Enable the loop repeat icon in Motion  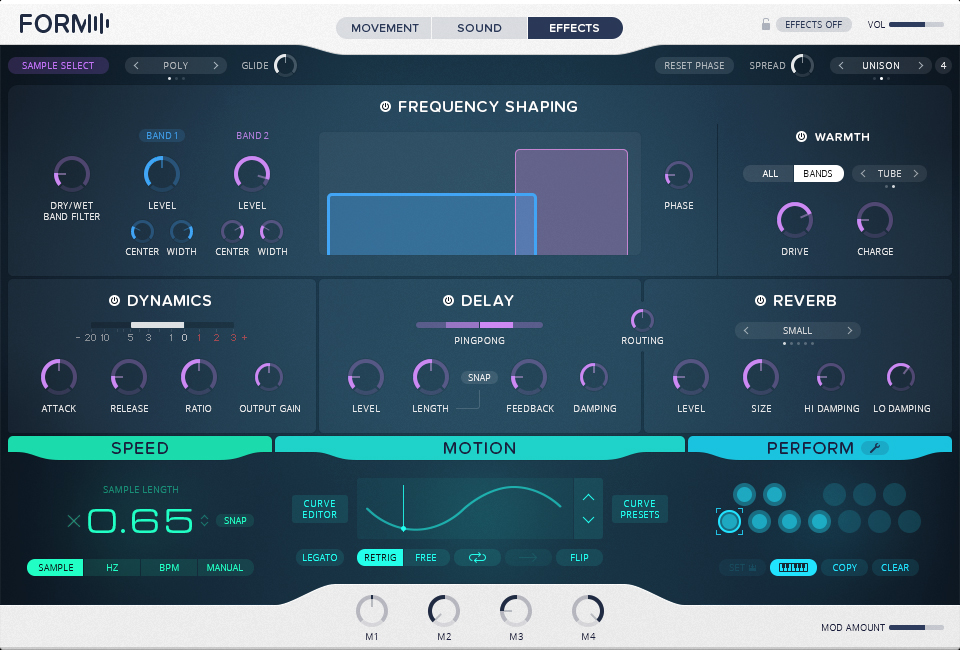(477, 558)
